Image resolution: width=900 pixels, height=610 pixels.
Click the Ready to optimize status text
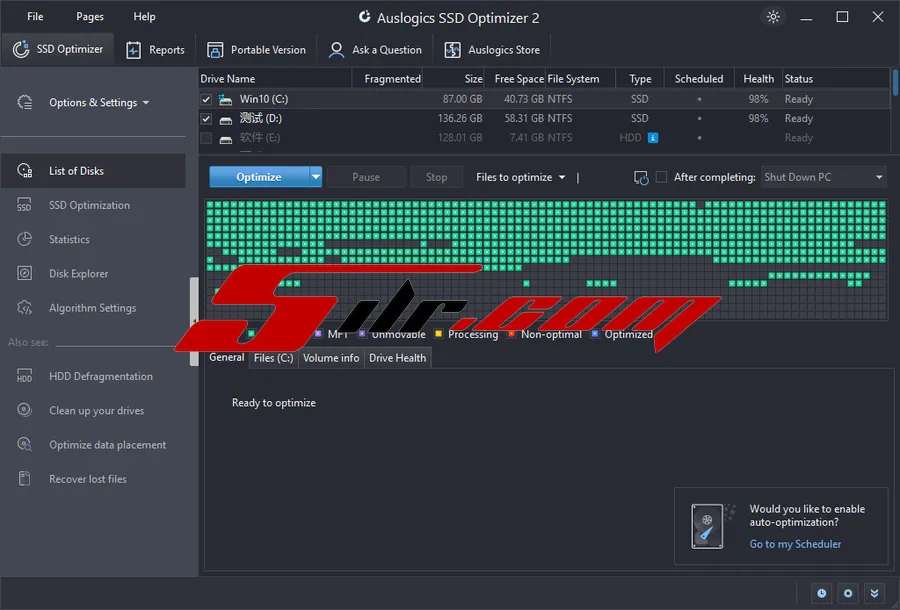274,403
